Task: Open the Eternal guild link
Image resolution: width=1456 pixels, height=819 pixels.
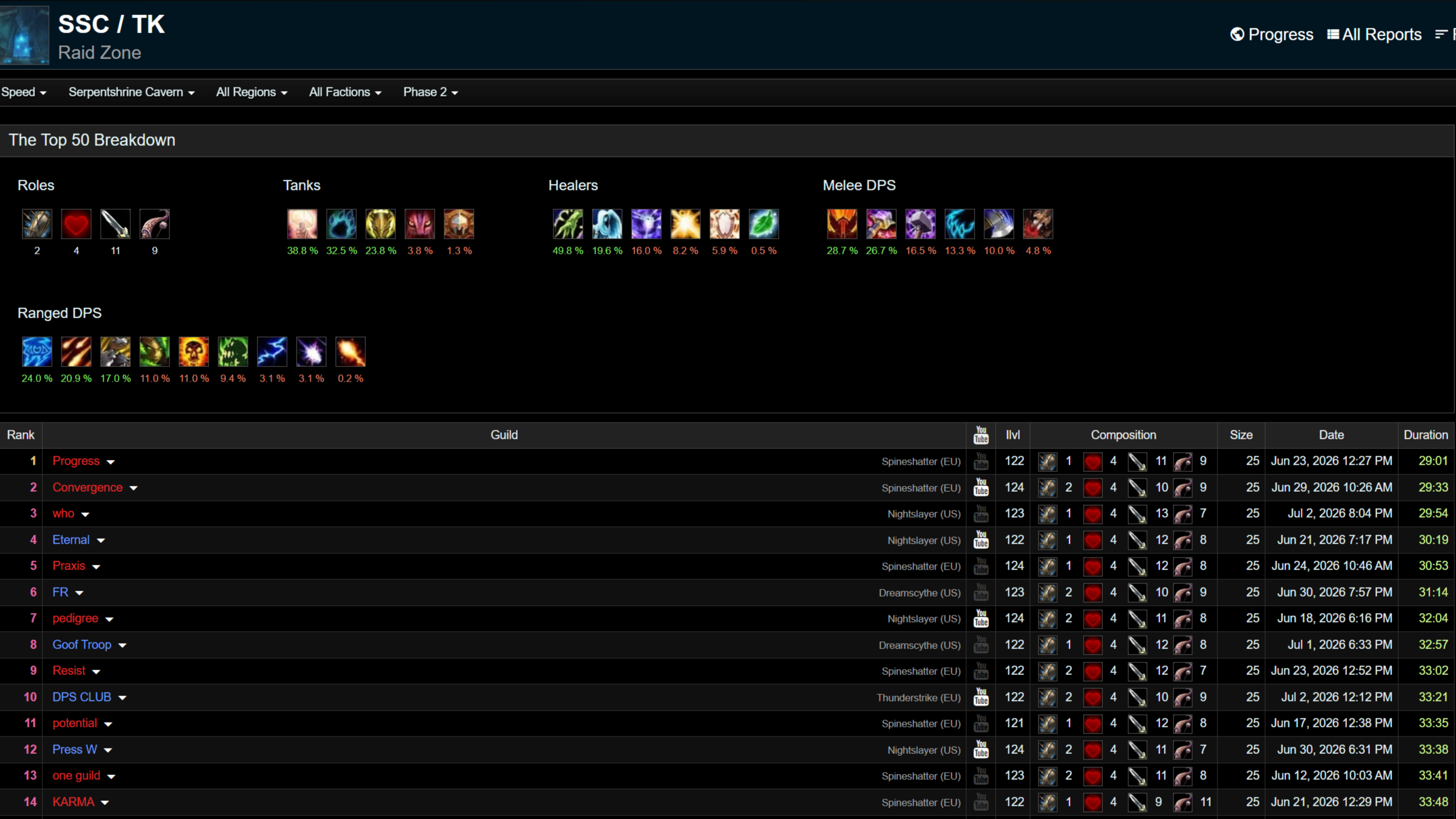Action: 71,540
